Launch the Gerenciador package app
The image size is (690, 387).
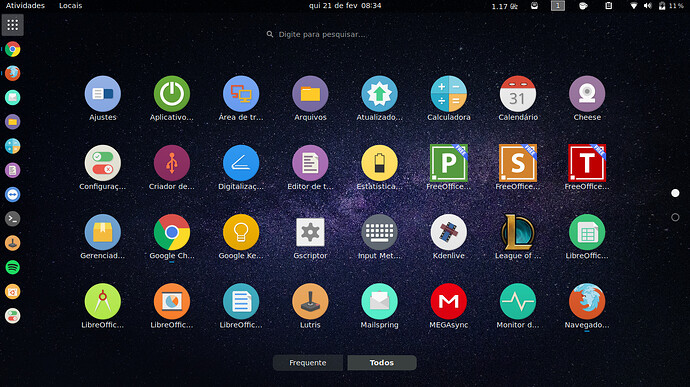pyautogui.click(x=103, y=232)
